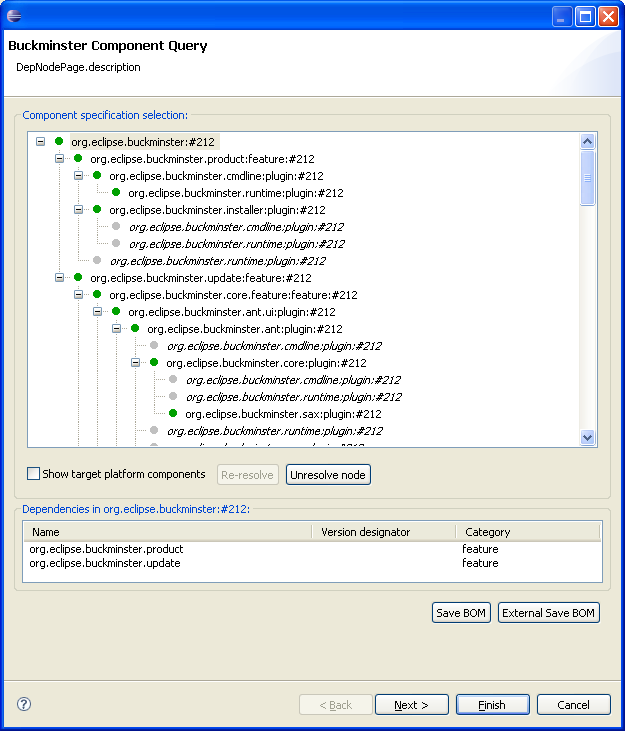The width and height of the screenshot is (625, 731).
Task: Select the org.eclipse.buckminster.update dependency row
Action: coord(312,563)
